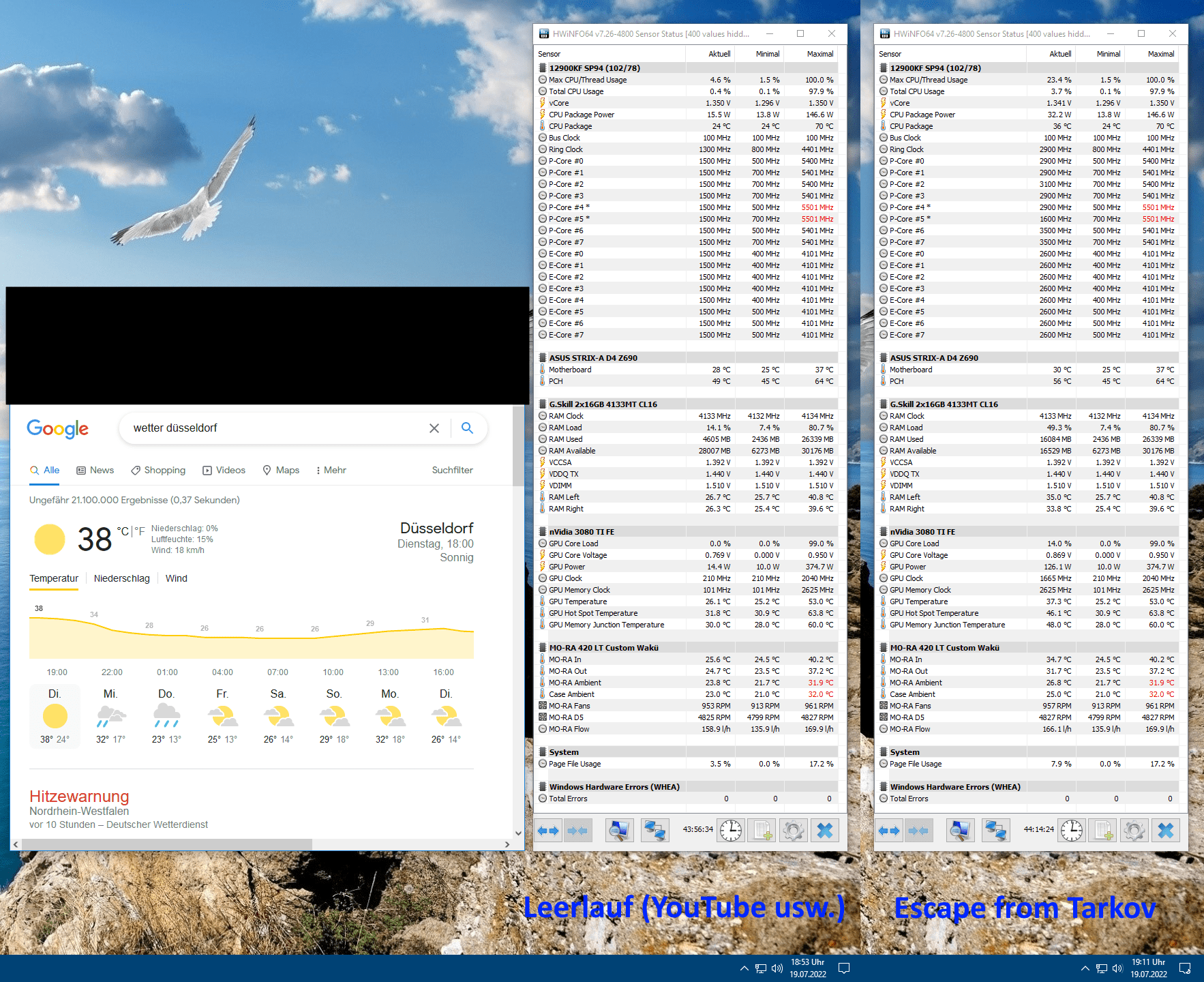The width and height of the screenshot is (1204, 982).
Task: Switch temperature unit to °F
Action: (x=139, y=531)
